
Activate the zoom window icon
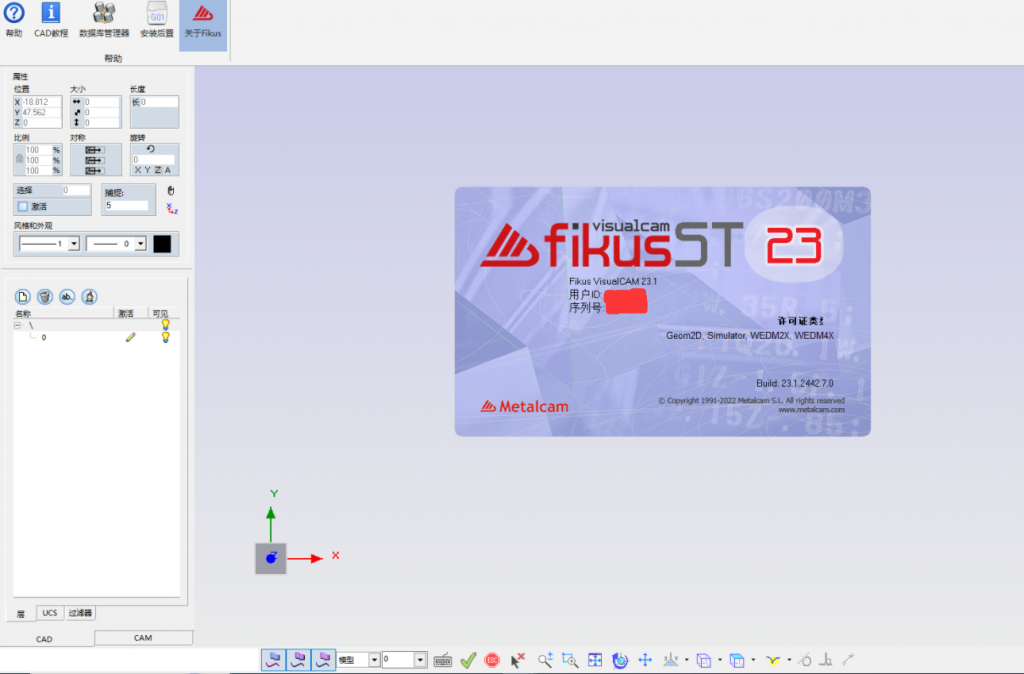pyautogui.click(x=570, y=660)
